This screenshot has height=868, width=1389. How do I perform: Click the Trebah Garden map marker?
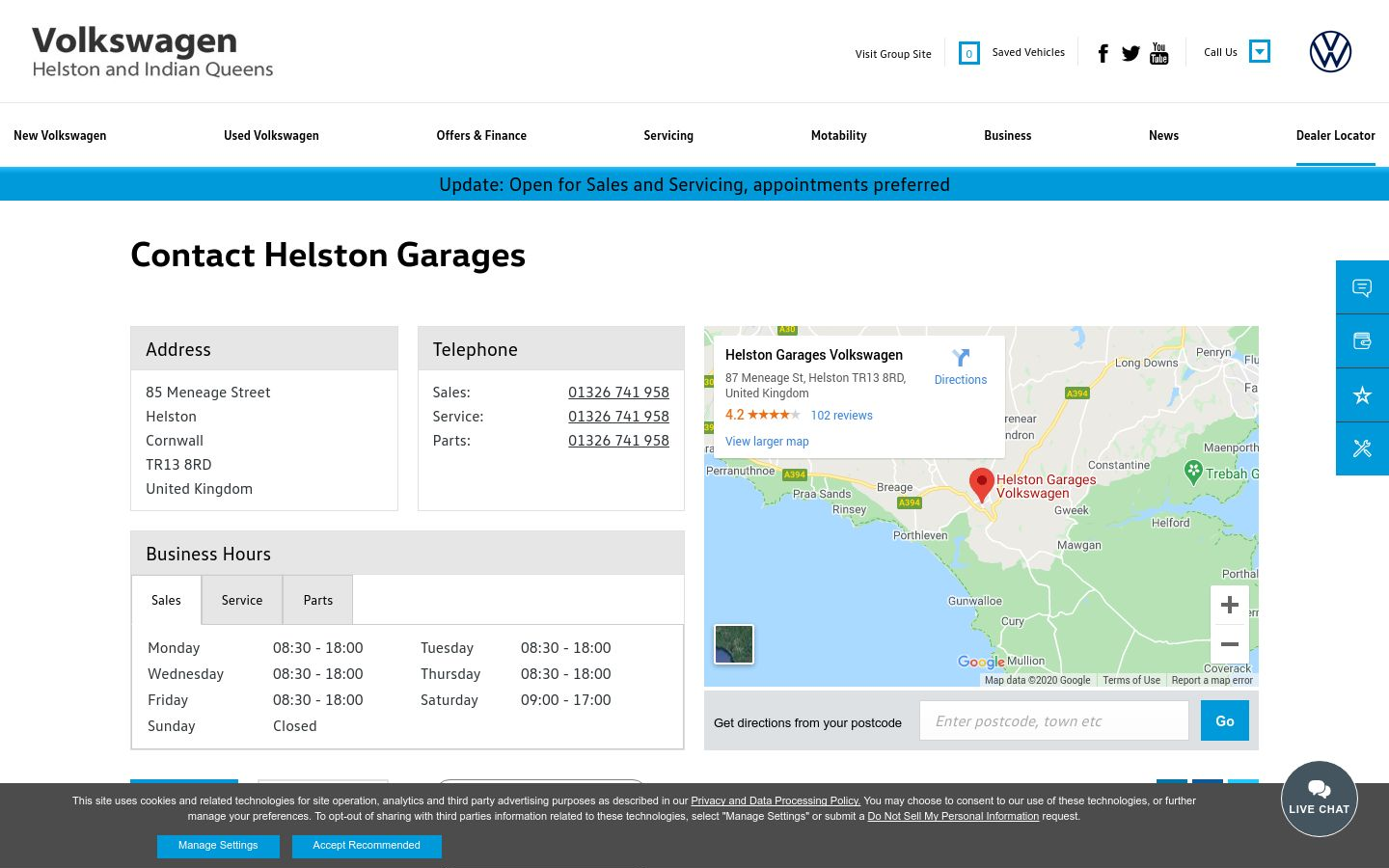1193,472
